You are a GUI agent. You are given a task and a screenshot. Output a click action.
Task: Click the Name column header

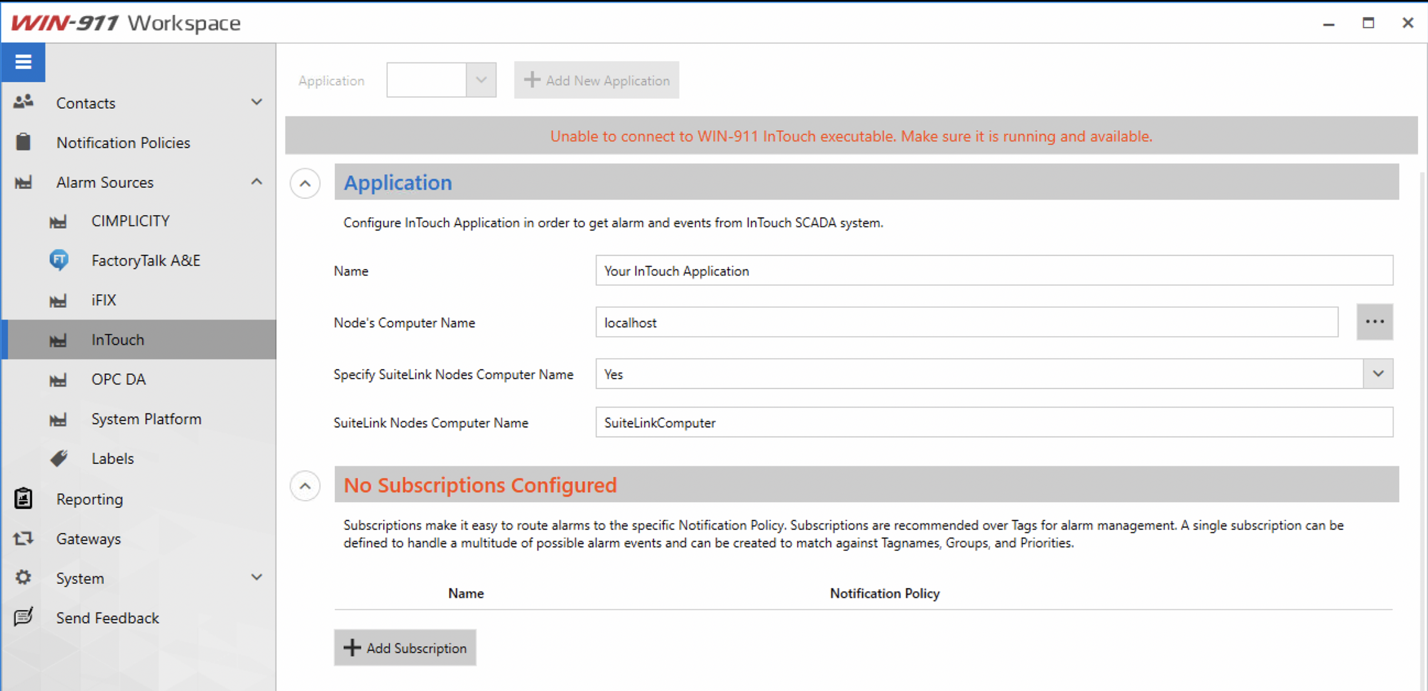(x=466, y=593)
